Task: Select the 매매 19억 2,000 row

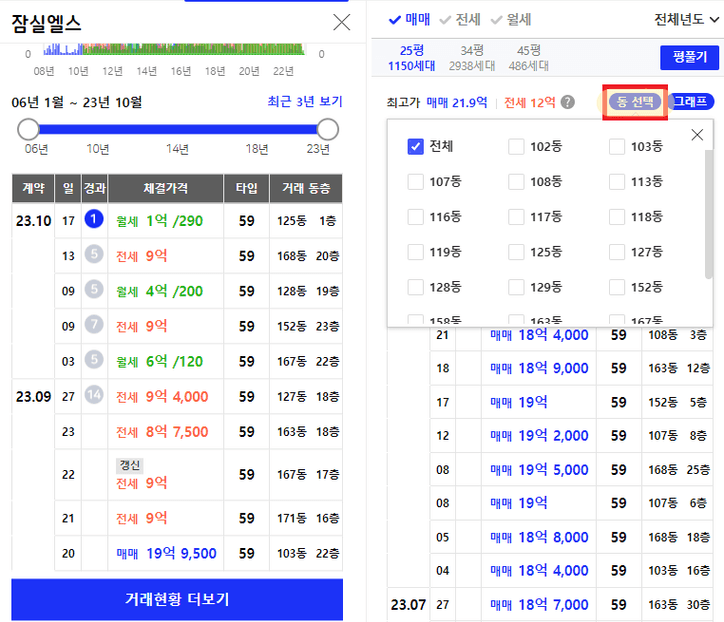Action: coord(572,435)
